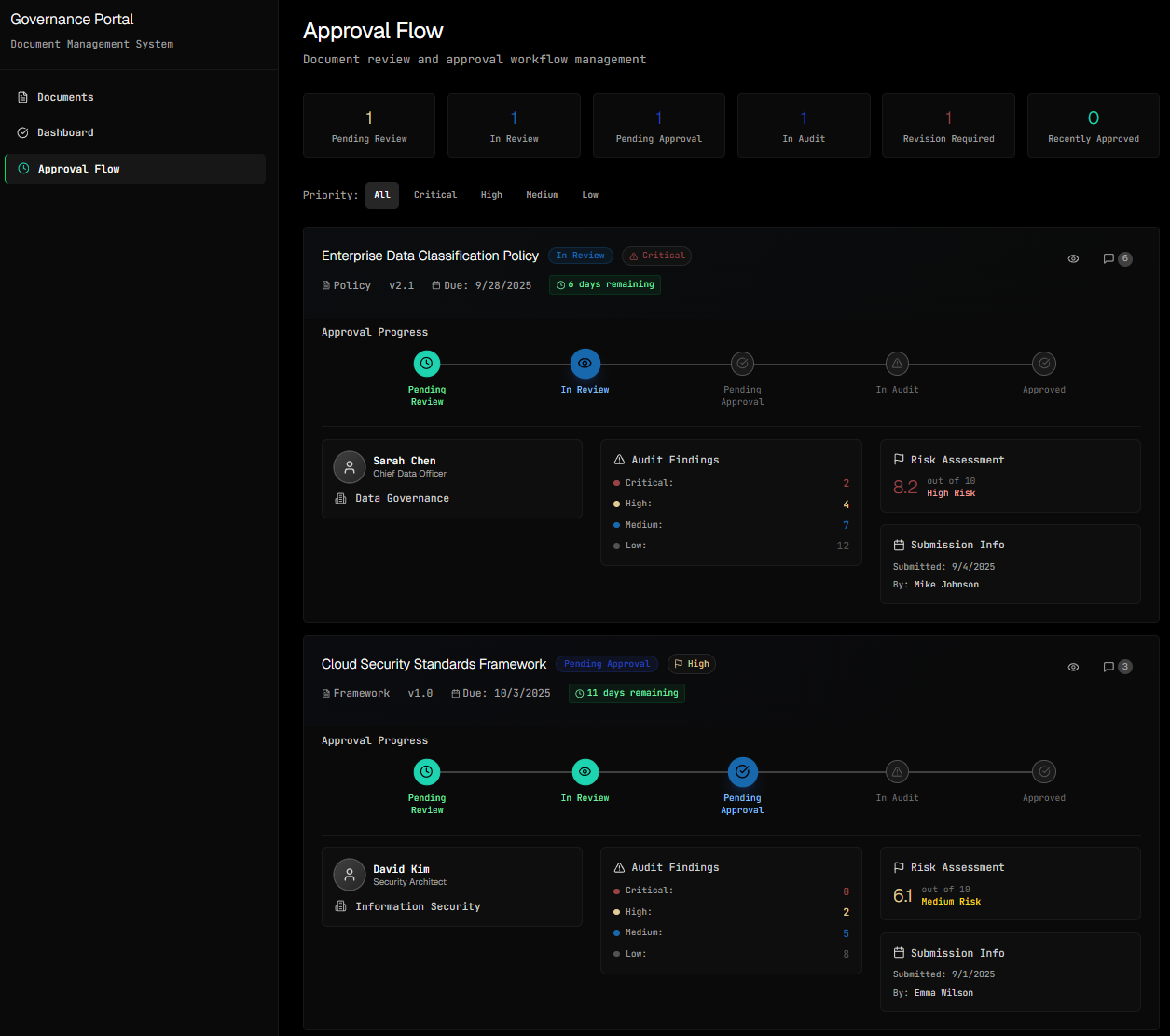View Cloud Security Standards Framework via eye icon

[x=1073, y=667]
